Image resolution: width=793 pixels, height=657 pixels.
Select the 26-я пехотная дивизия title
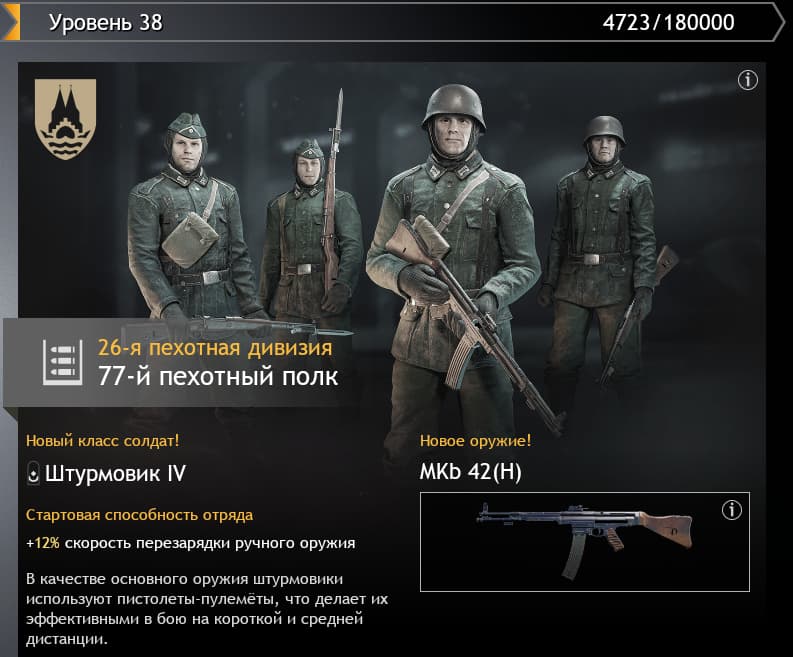click(215, 348)
